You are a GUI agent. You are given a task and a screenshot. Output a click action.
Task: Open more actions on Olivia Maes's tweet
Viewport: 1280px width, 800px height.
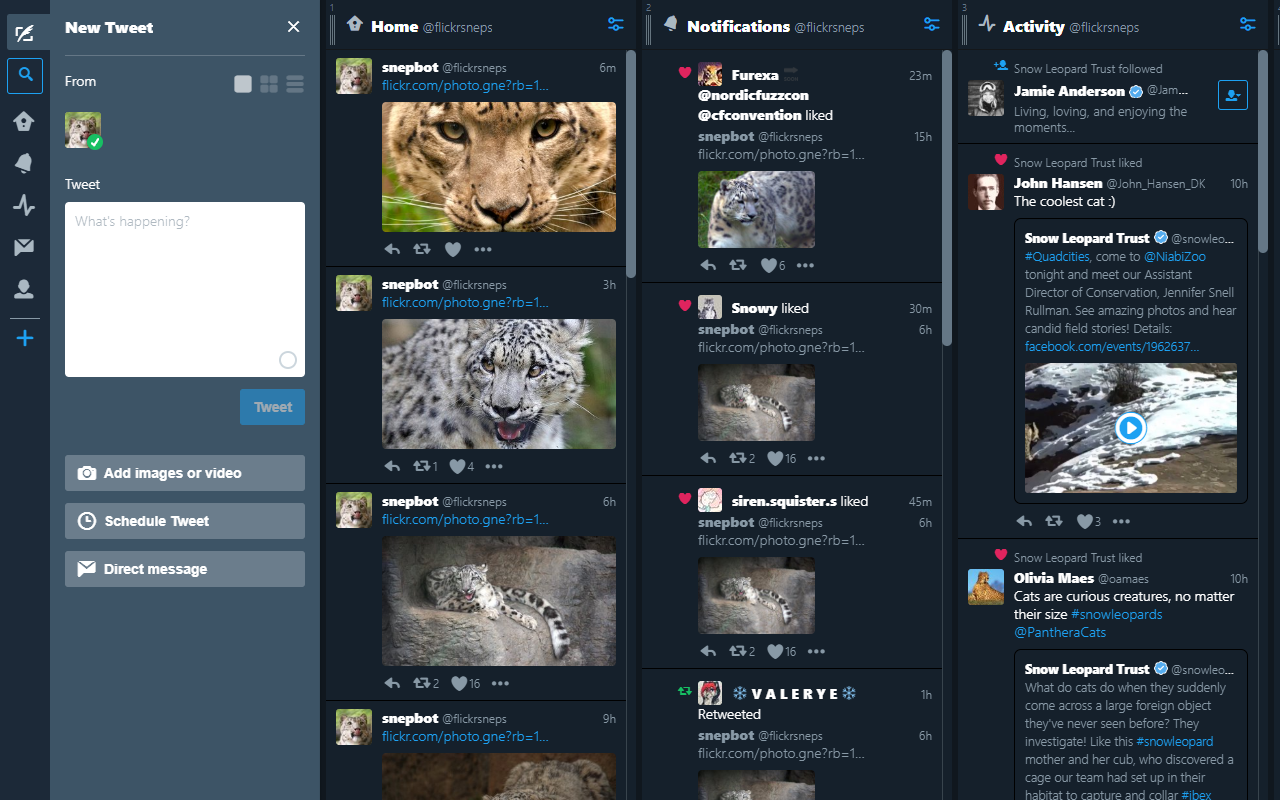click(1121, 521)
